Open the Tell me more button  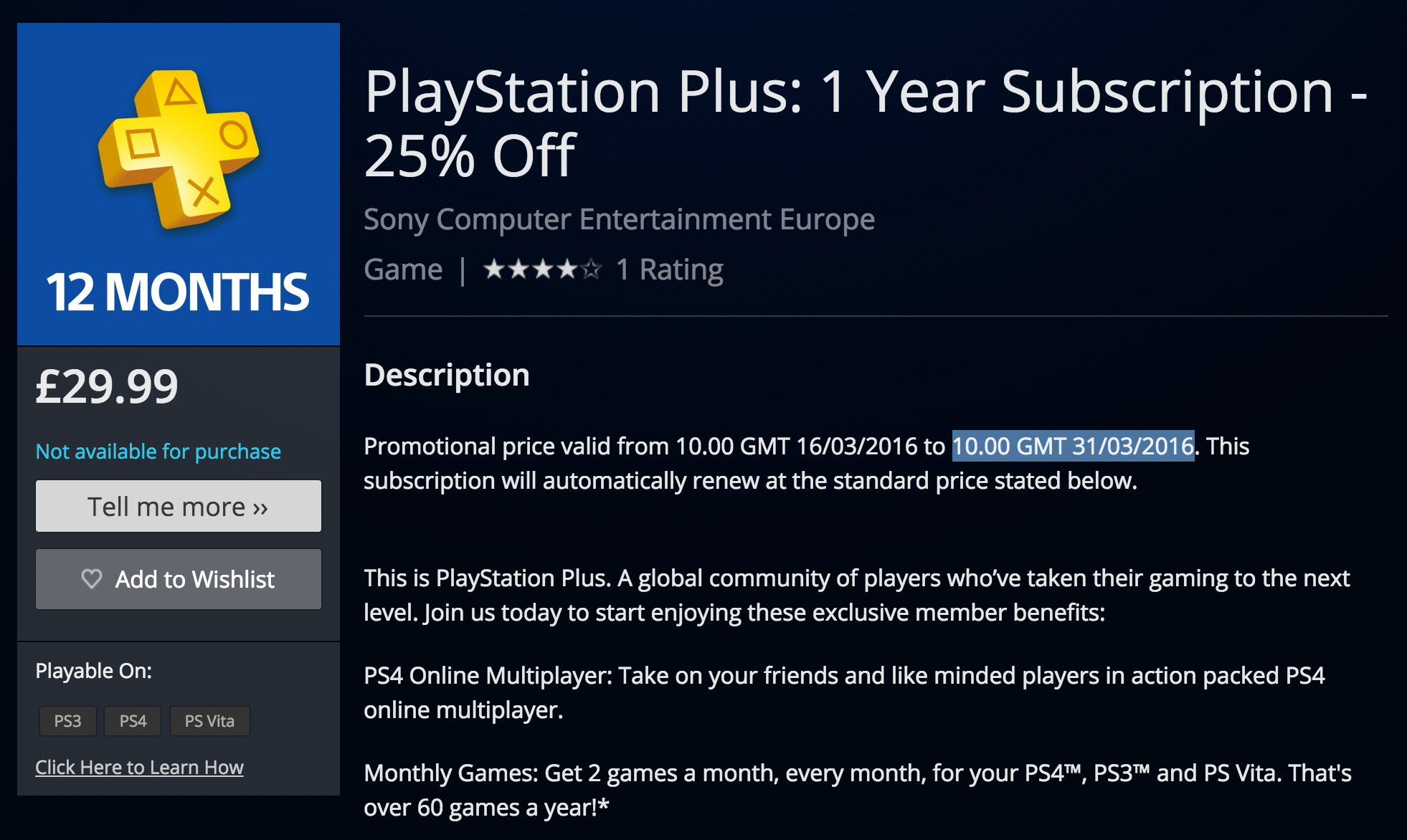(x=179, y=506)
